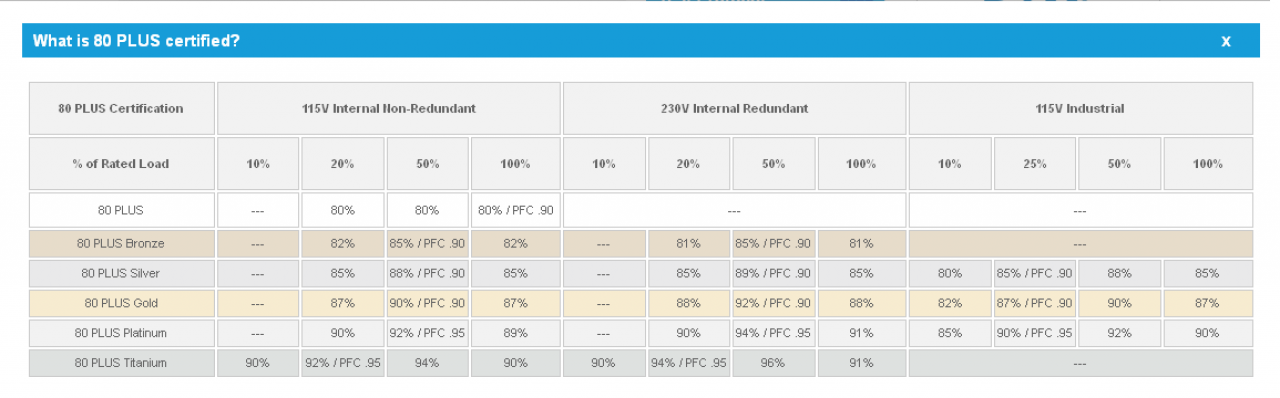
Task: Click the popup title 'What is 80 PLUS certified?'
Action: 136,41
